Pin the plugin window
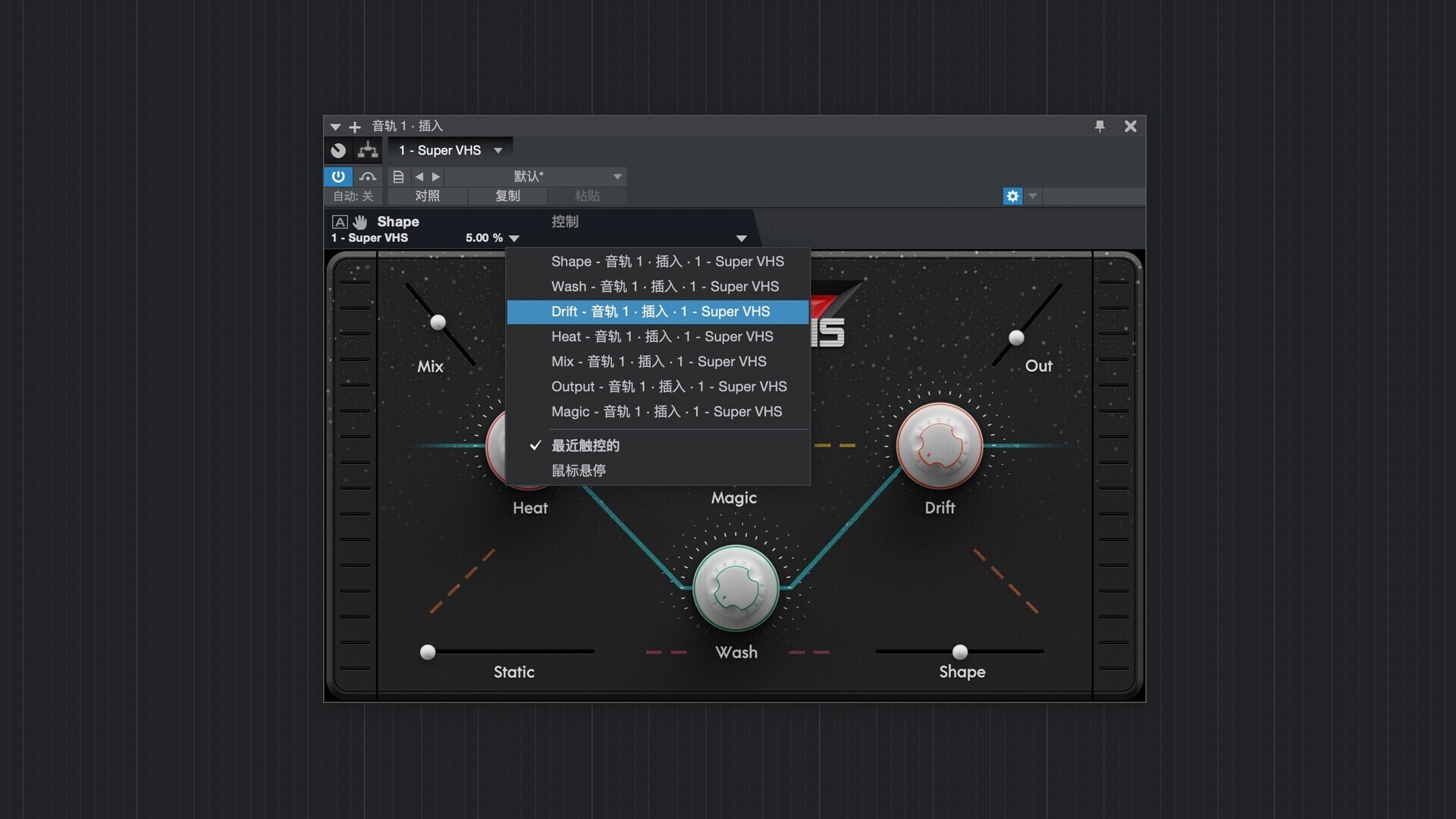 click(x=1100, y=126)
